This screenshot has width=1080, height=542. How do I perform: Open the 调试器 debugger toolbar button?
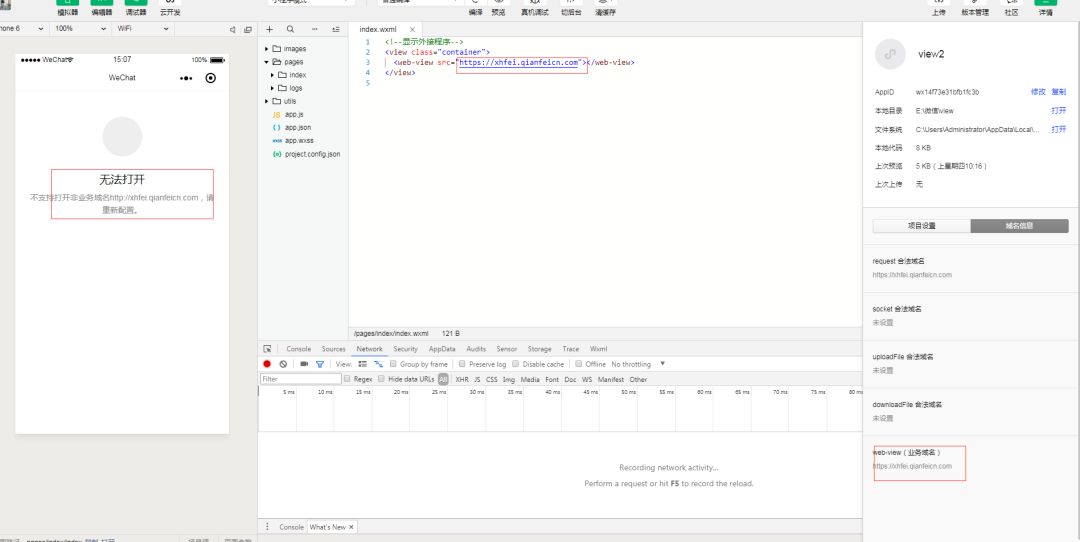(x=136, y=8)
